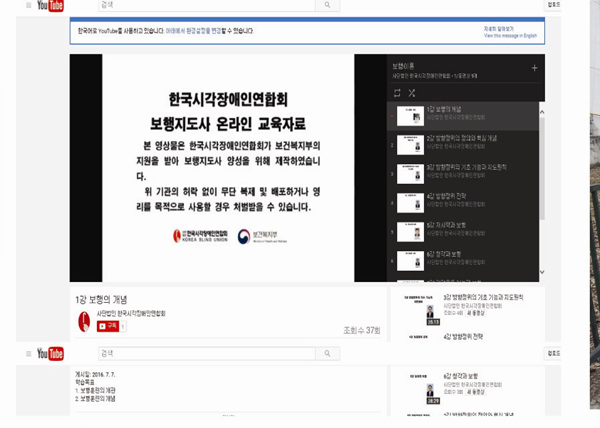Open suggested video title 6강 in the lower list

460,376
